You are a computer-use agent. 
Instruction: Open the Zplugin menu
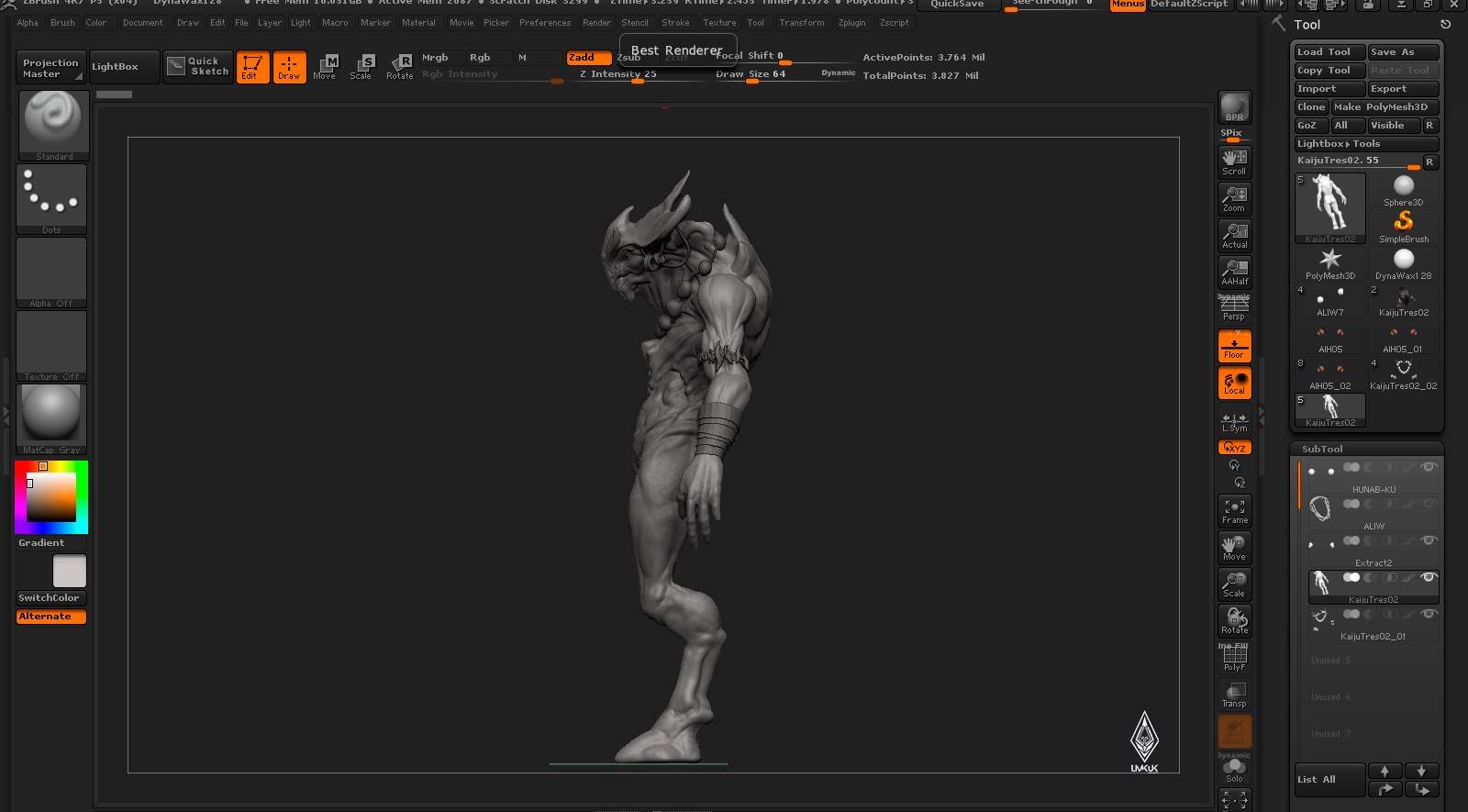pos(851,23)
